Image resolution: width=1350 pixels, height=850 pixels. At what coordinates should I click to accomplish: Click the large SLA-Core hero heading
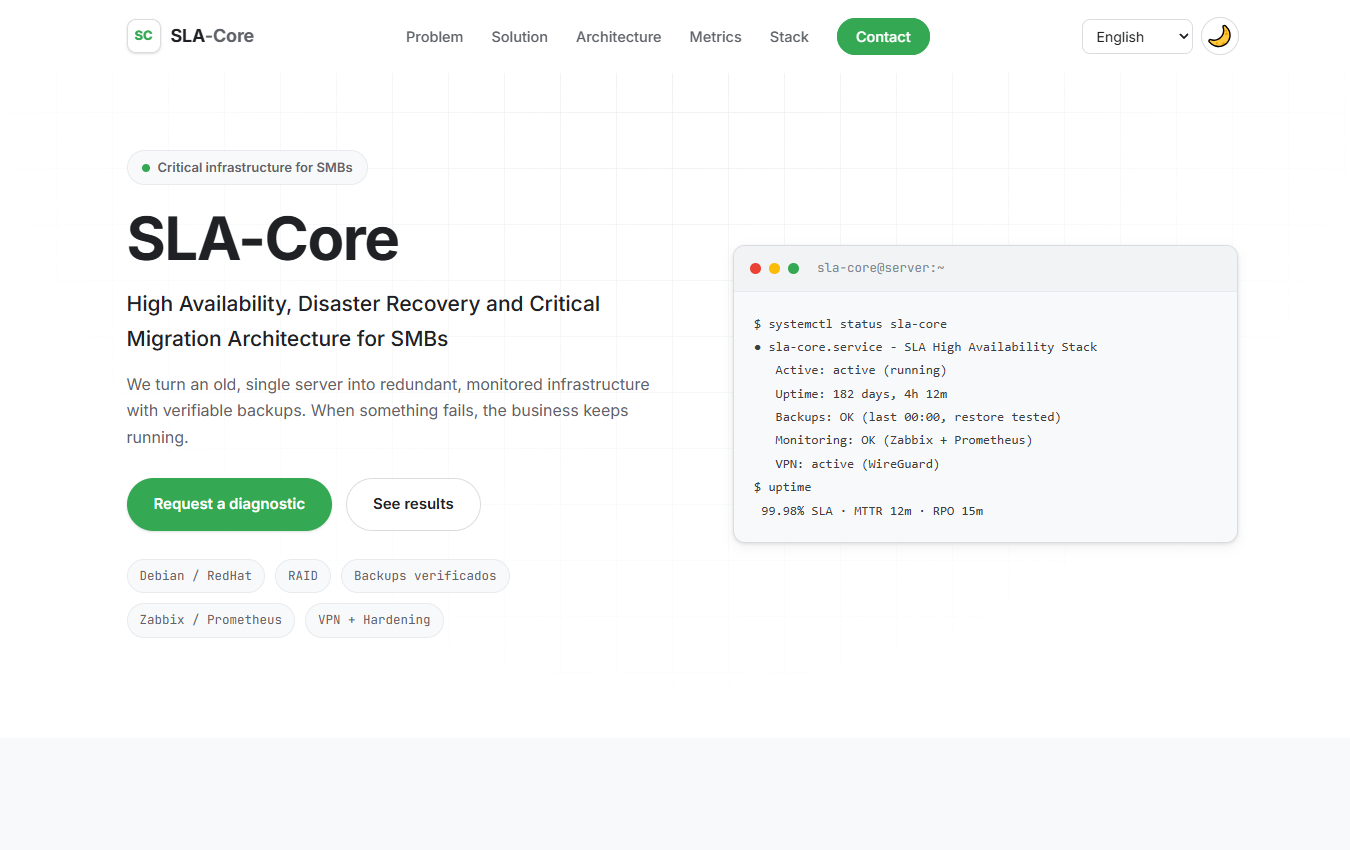pyautogui.click(x=263, y=239)
